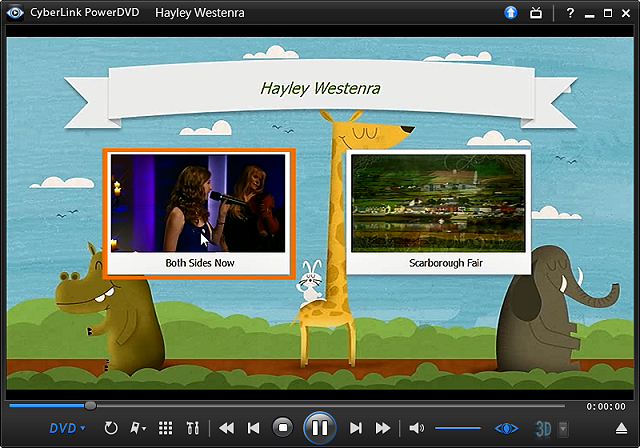640x448 pixels.
Task: Toggle TrueTheater eye enhancement
Action: 507,429
